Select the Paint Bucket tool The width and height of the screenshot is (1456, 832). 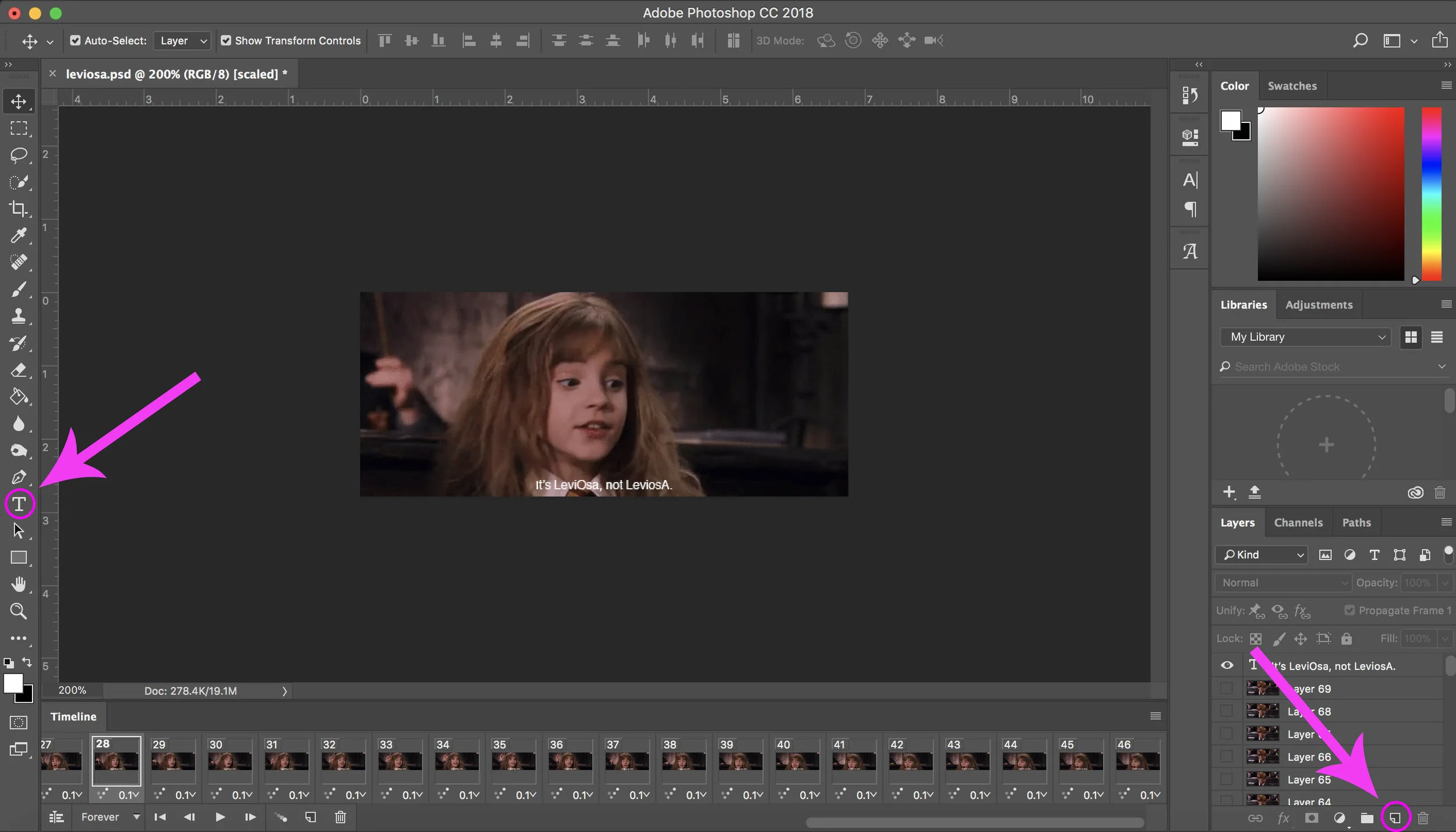(x=19, y=397)
